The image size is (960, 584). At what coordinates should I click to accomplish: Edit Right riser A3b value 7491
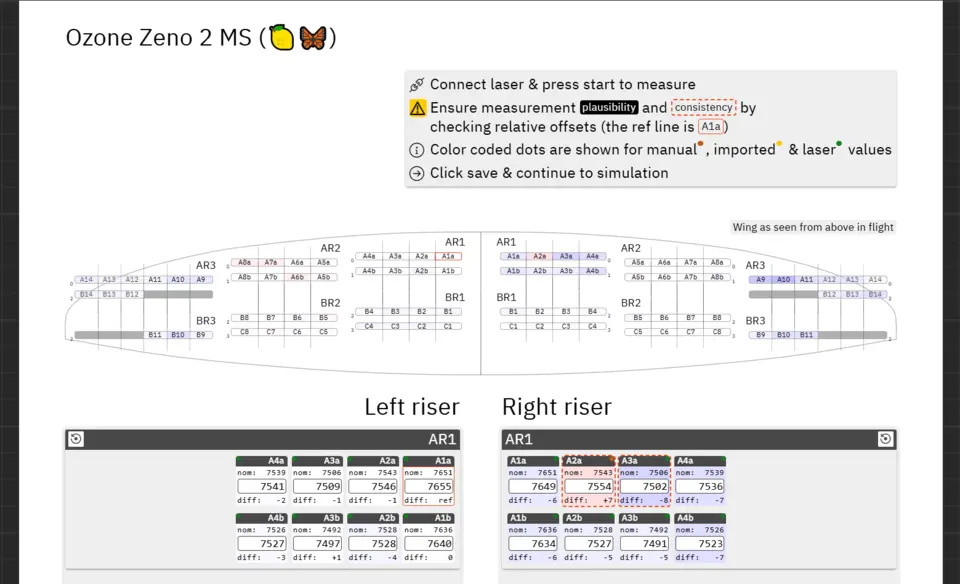644,544
